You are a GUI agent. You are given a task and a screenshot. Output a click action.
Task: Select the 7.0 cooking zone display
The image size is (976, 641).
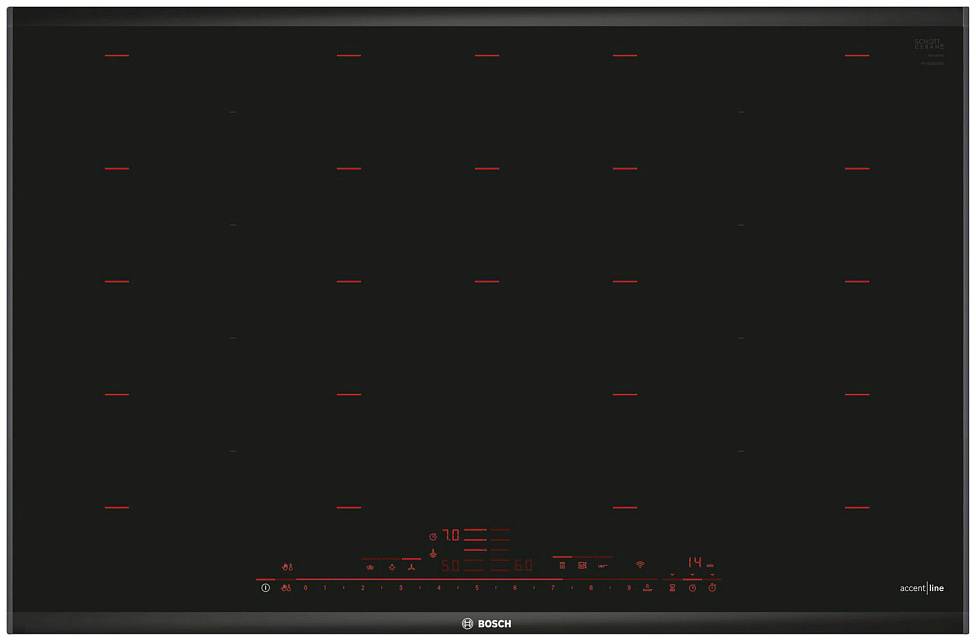pos(451,536)
